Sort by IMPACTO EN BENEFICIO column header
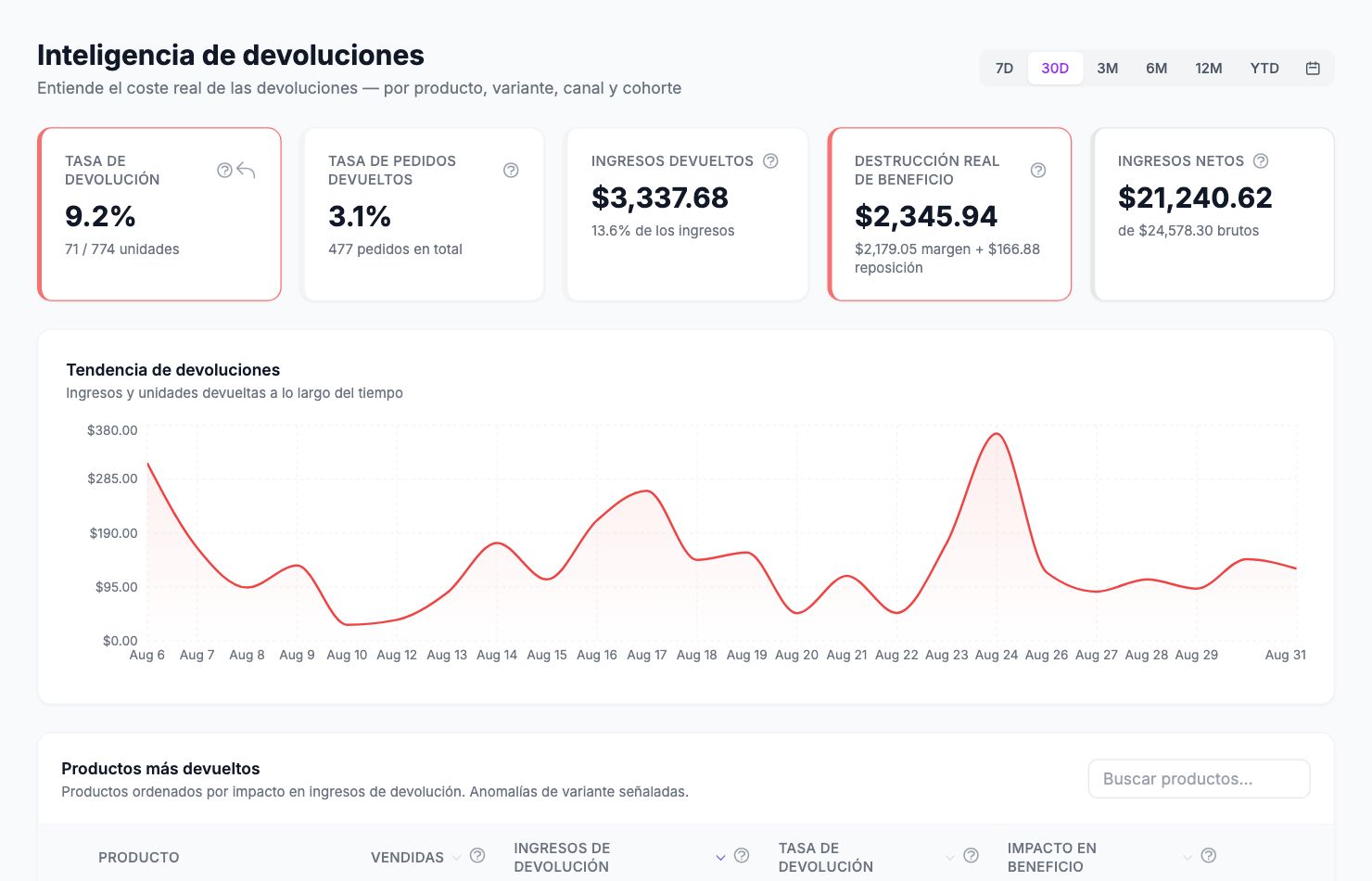This screenshot has width=1372, height=881. click(1052, 858)
